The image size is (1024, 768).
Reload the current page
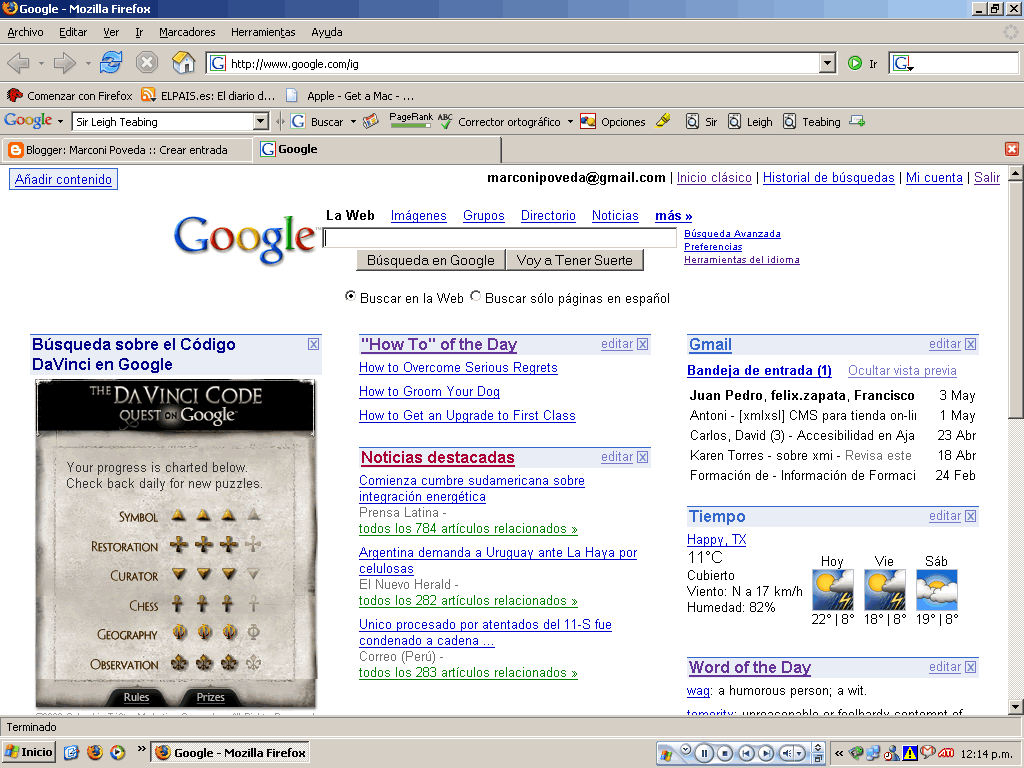[111, 63]
